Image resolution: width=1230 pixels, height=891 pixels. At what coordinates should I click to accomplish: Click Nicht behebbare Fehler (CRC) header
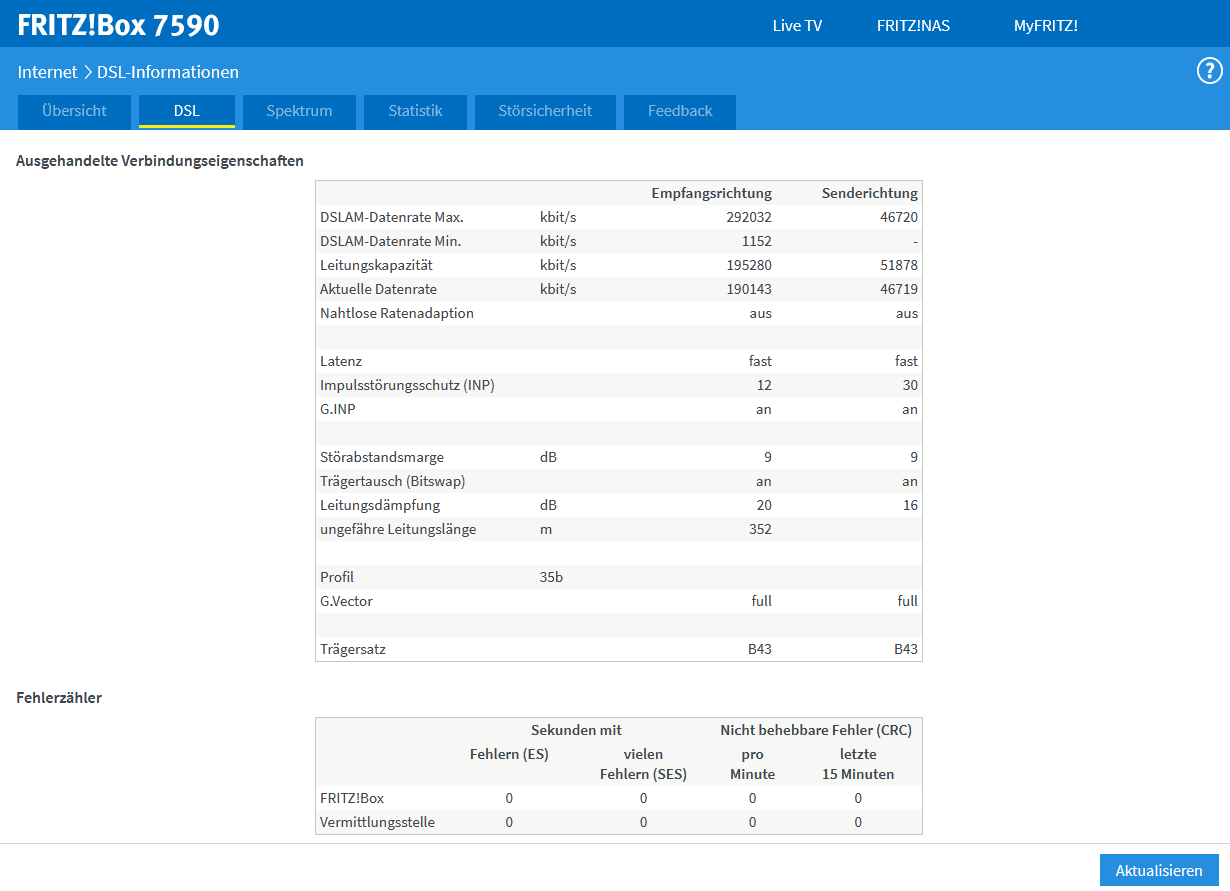(x=816, y=730)
